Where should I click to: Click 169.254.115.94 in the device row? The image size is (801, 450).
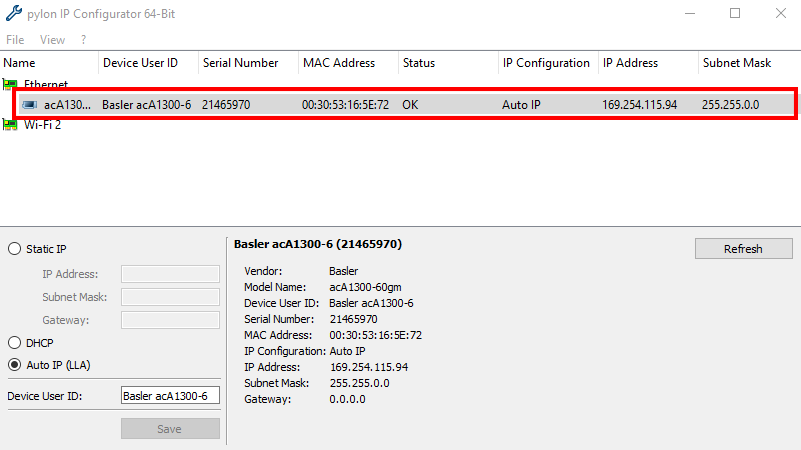640,105
